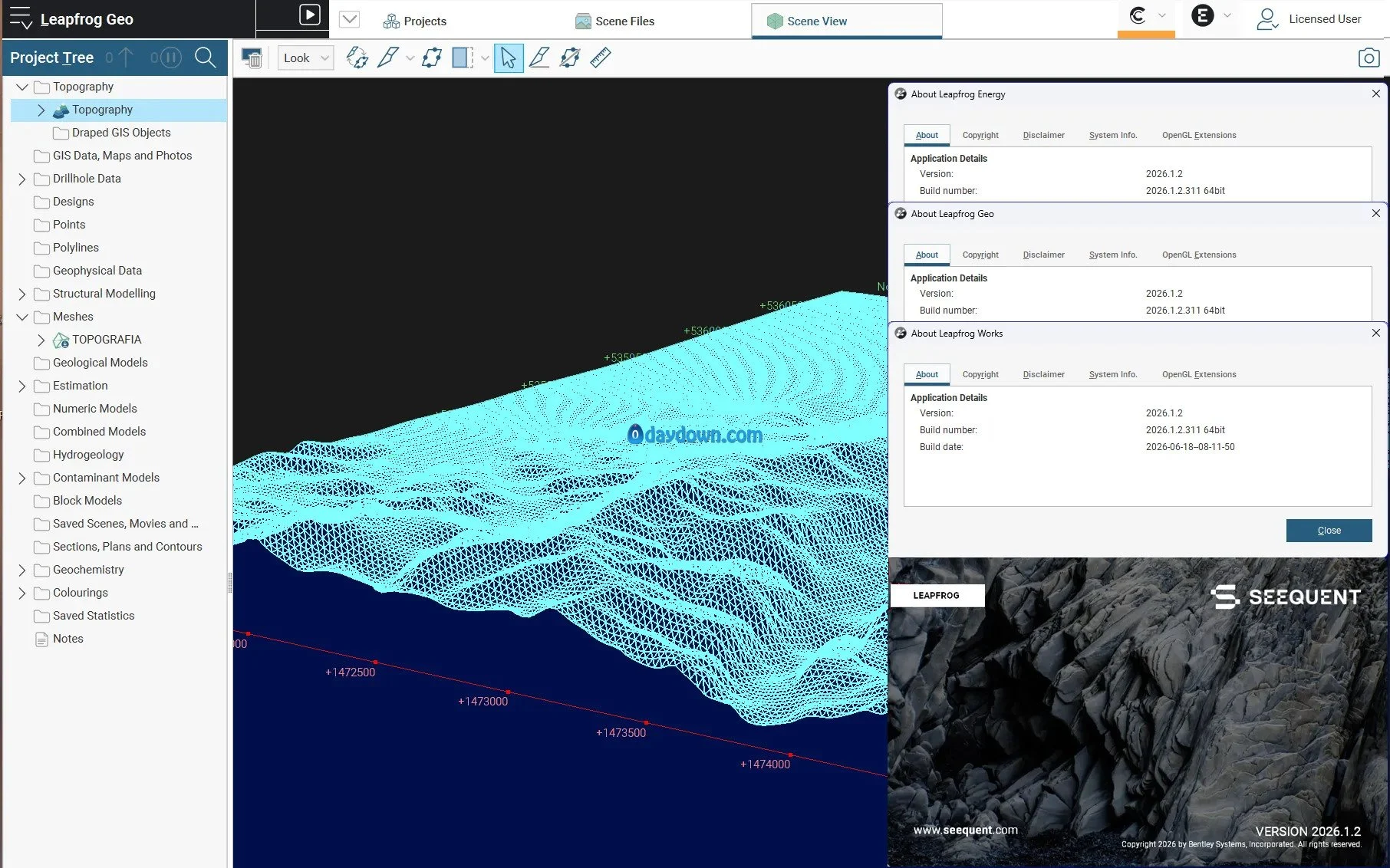Open the Leapfrog Geo main menu icon
1390x868 pixels.
[20, 18]
